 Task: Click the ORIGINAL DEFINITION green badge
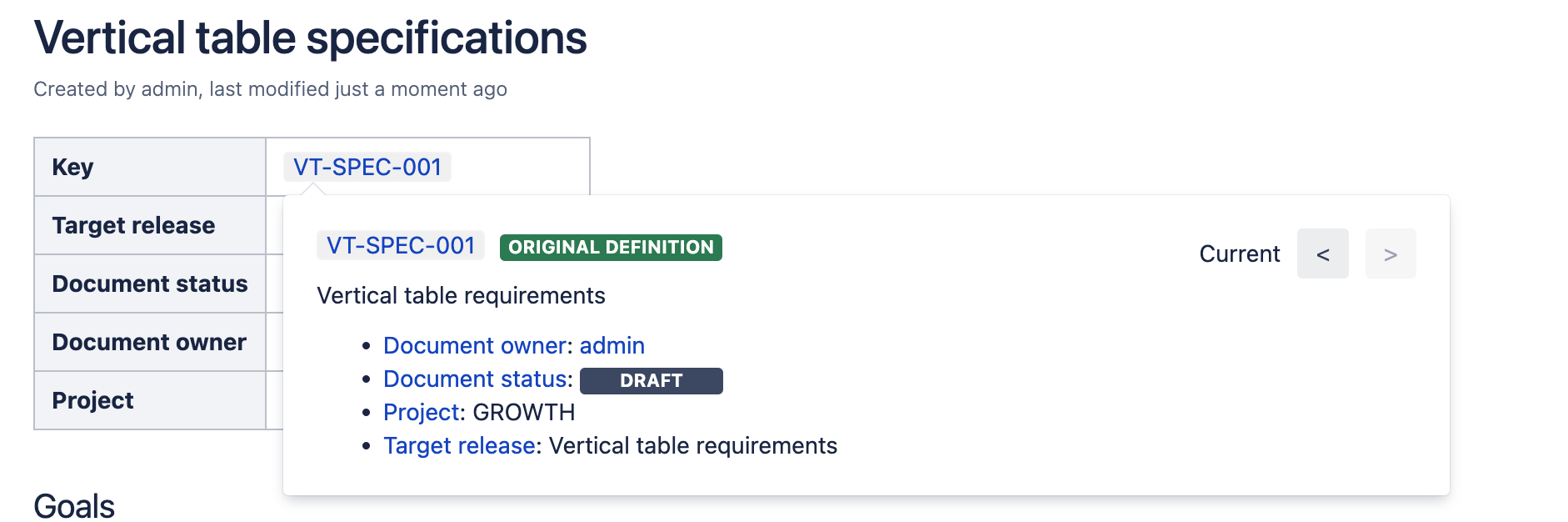(611, 248)
